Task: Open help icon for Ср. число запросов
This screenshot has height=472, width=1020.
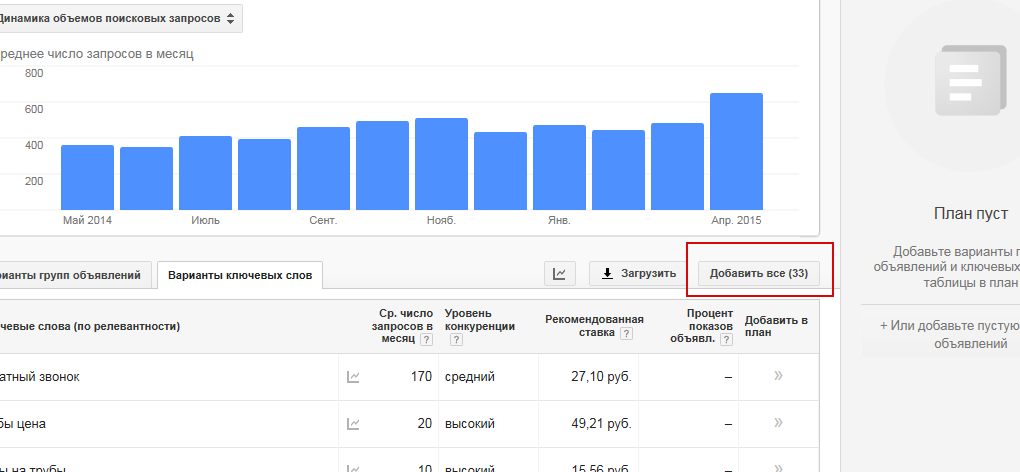Action: click(427, 340)
